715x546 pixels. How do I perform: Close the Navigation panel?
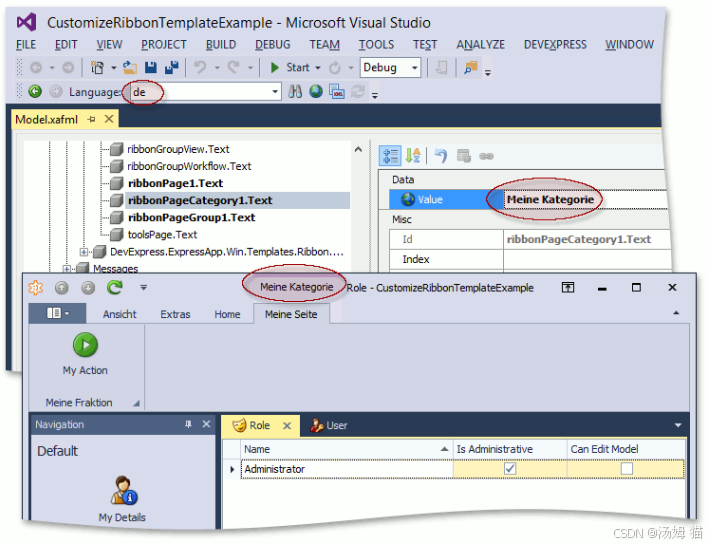pos(206,424)
